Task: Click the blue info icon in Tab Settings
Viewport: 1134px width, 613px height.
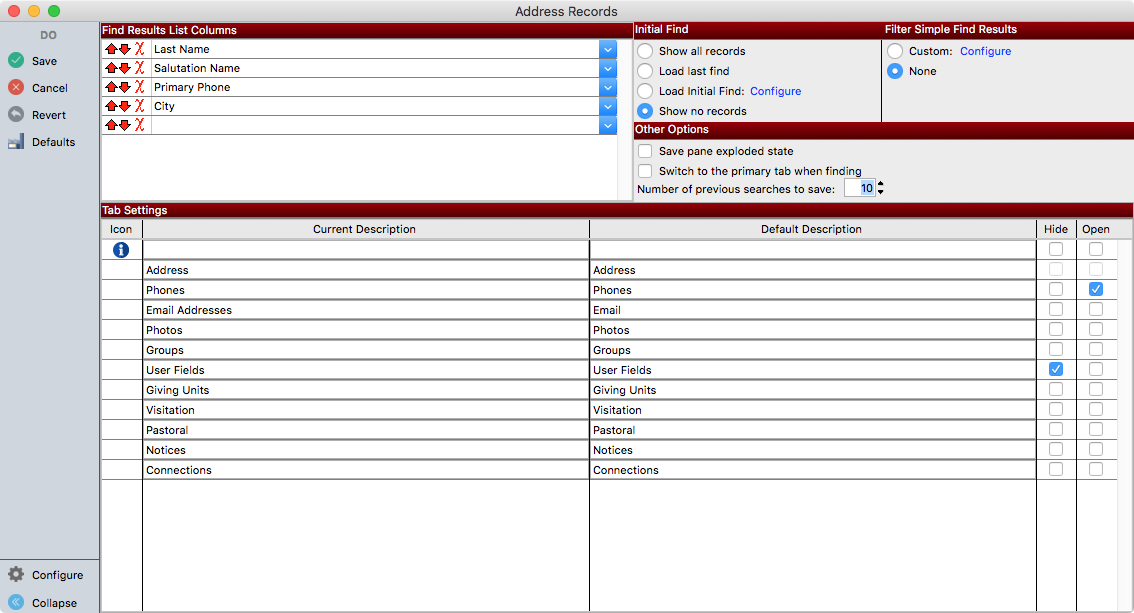Action: click(x=121, y=250)
